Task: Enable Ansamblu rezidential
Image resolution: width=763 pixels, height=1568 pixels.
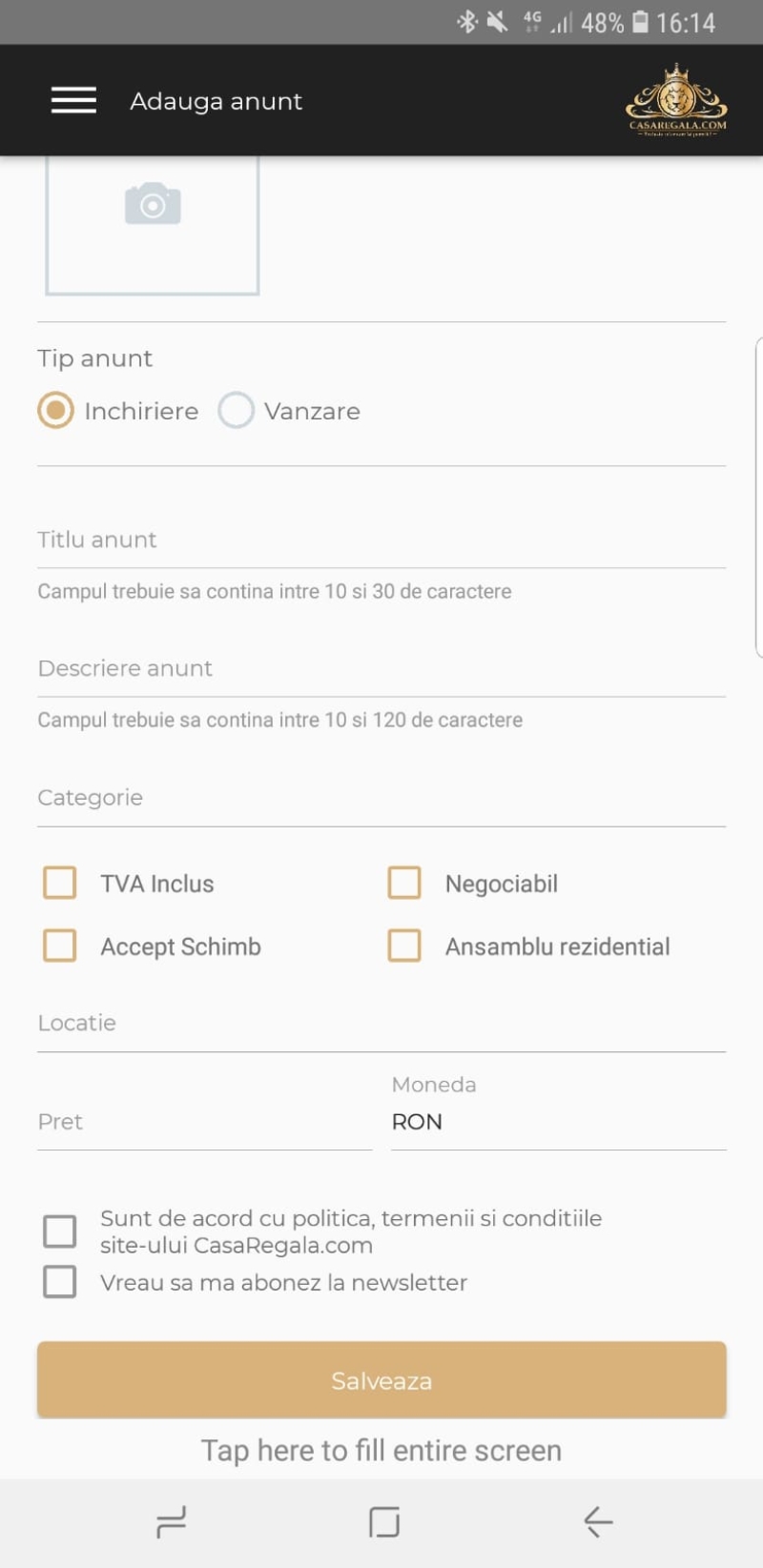Action: pos(404,946)
